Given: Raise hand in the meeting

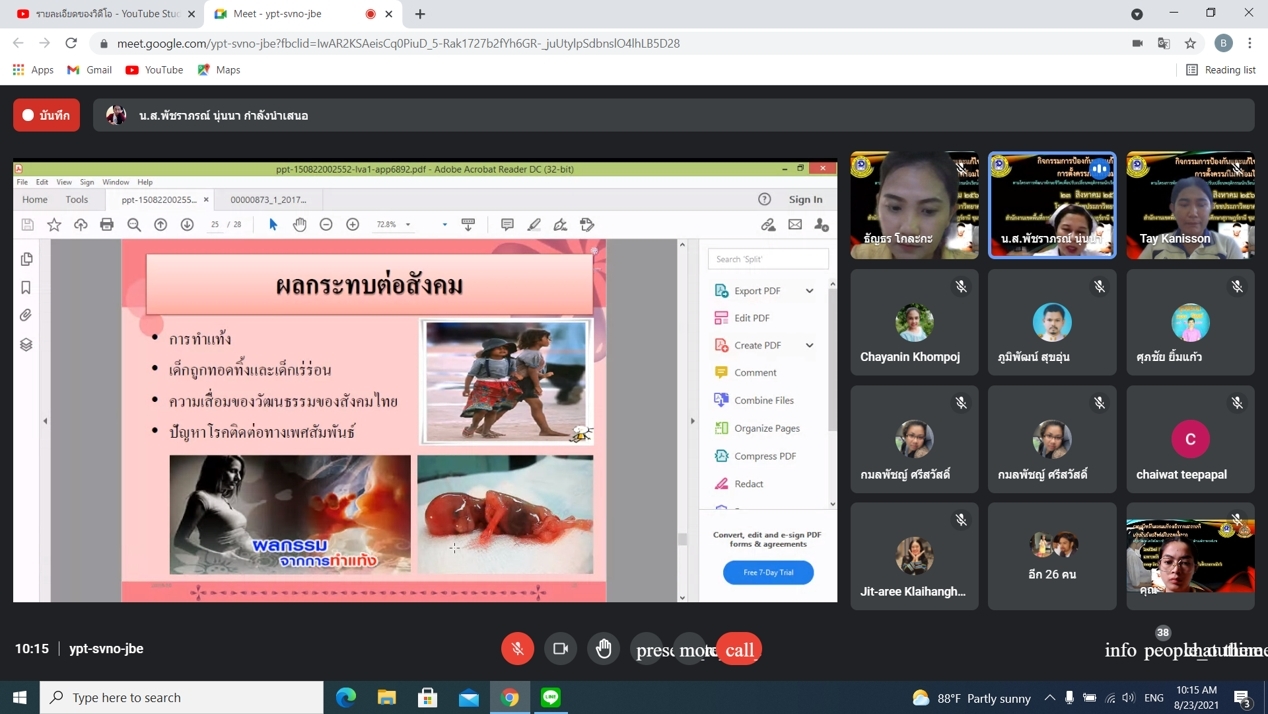Looking at the screenshot, I should point(603,649).
